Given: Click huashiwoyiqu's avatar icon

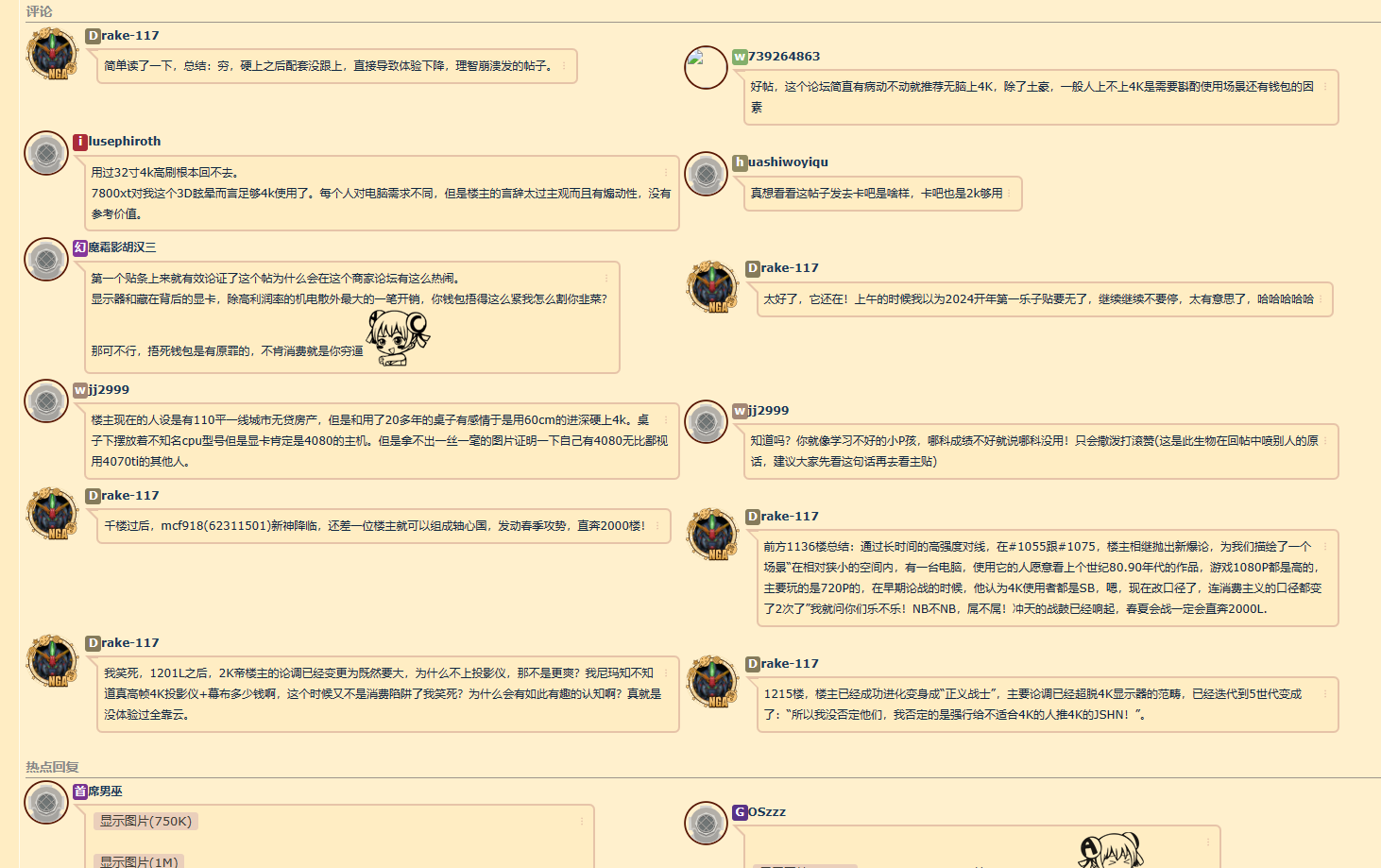Looking at the screenshot, I should pos(705,174).
